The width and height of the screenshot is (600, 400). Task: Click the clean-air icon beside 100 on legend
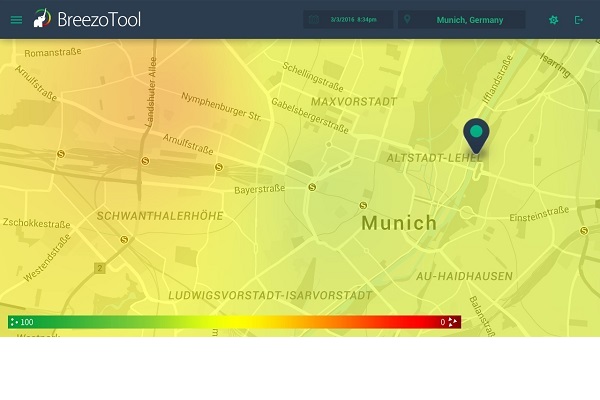(x=14, y=322)
